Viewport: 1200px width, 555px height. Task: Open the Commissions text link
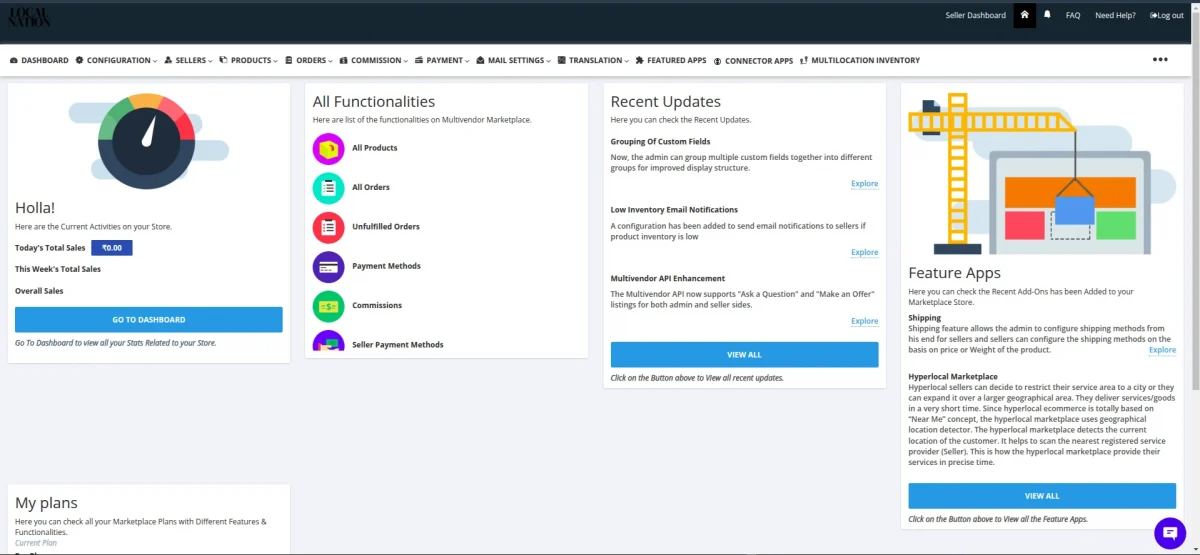pyautogui.click(x=377, y=305)
